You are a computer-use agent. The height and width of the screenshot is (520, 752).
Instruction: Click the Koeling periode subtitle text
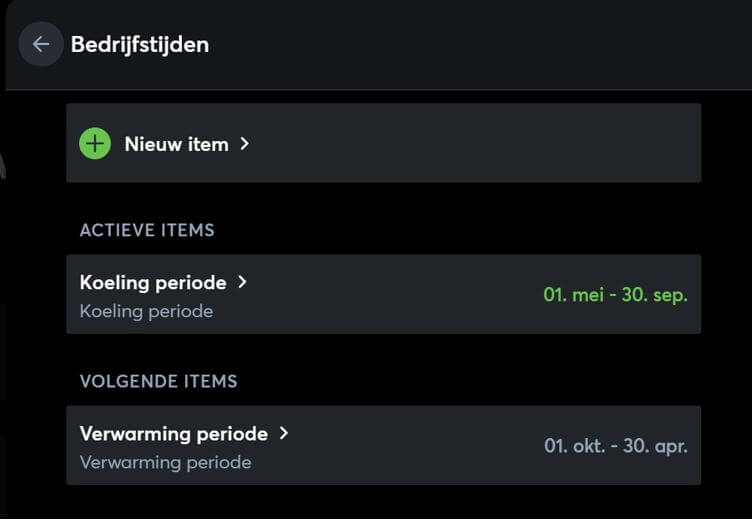click(146, 311)
